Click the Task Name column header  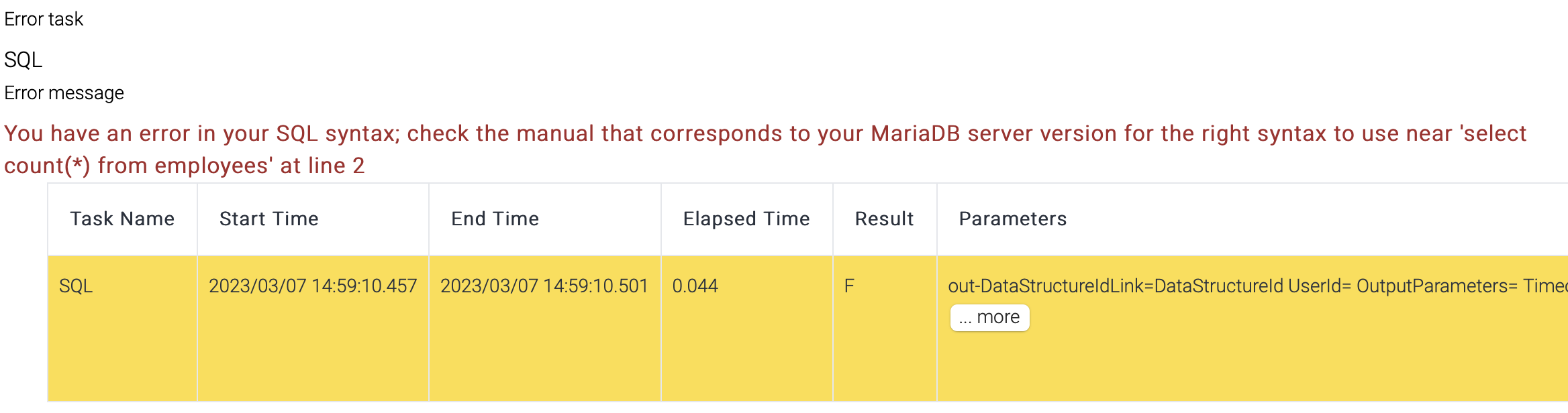coord(122,219)
